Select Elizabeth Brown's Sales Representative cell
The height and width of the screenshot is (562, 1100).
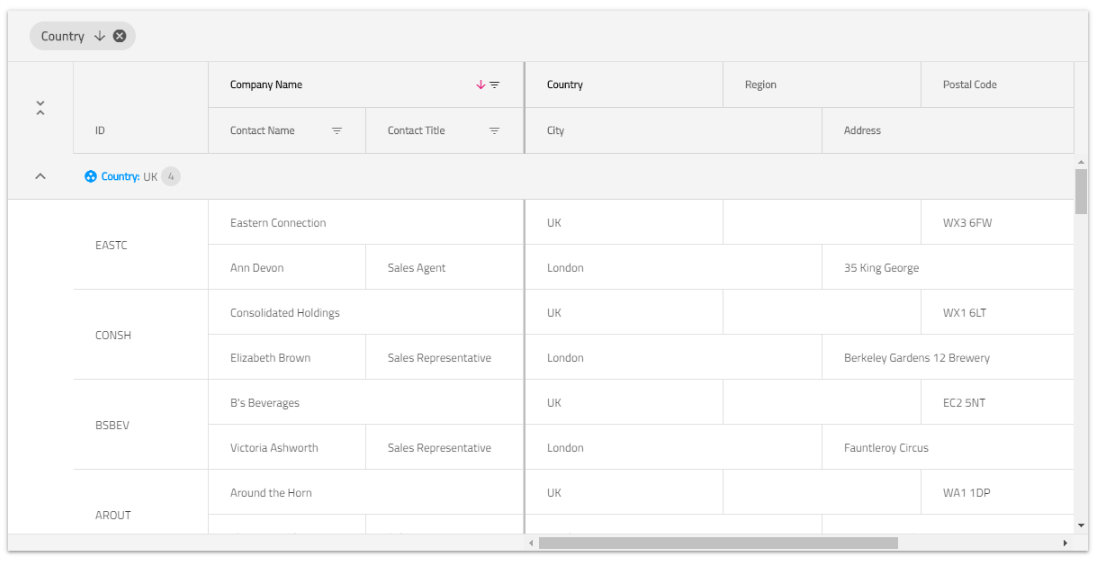[x=445, y=357]
